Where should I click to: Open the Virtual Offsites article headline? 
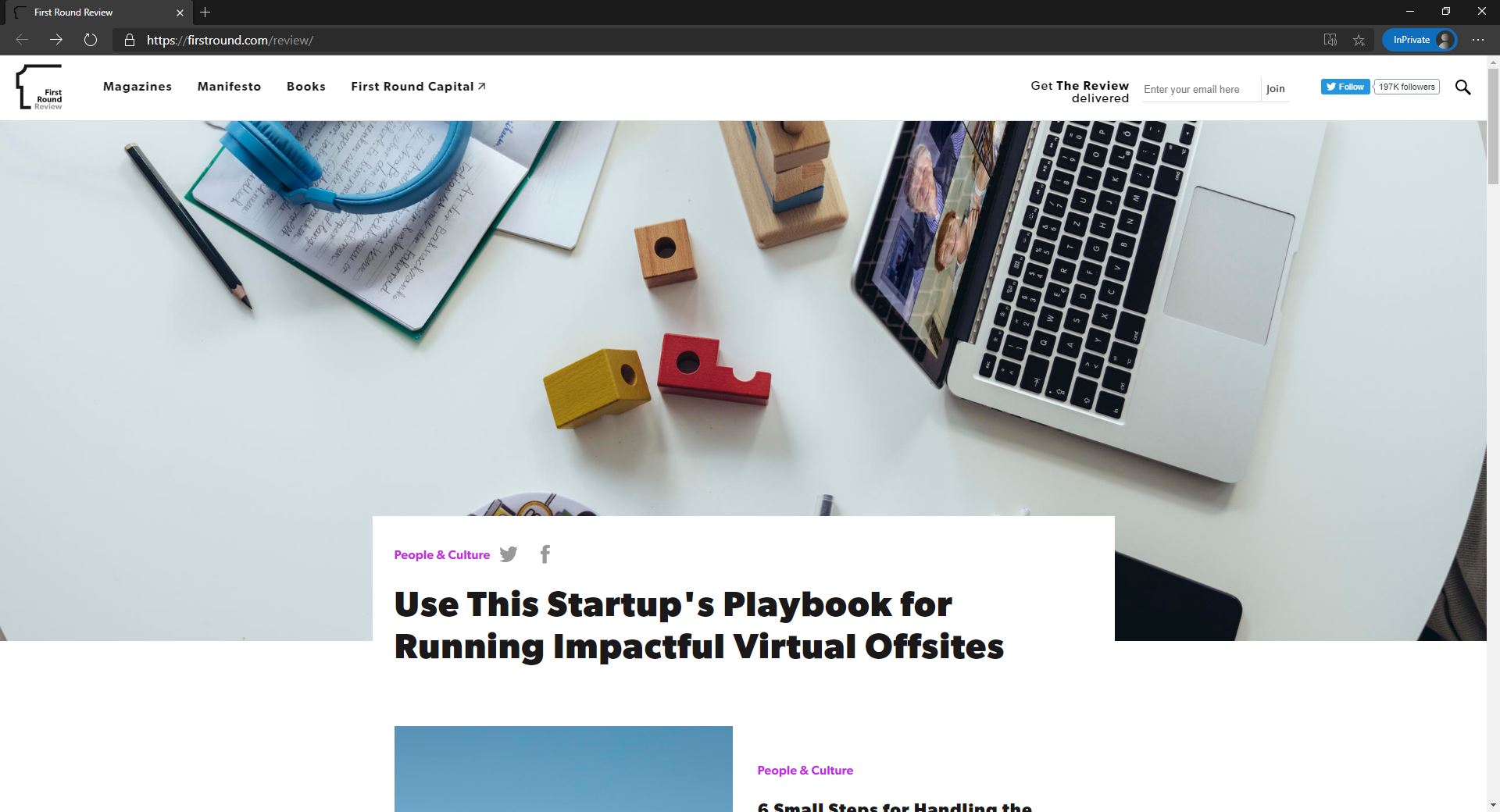tap(698, 625)
